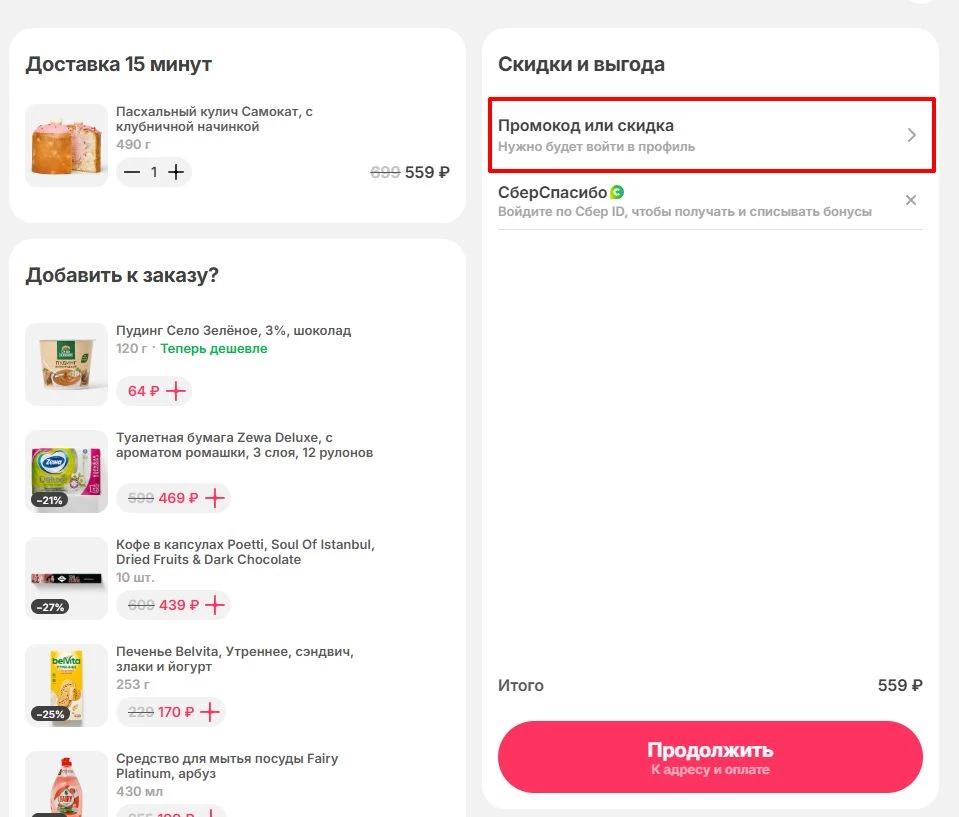
Task: Click the Poetti coffee capsules thumbnail
Action: coord(66,578)
